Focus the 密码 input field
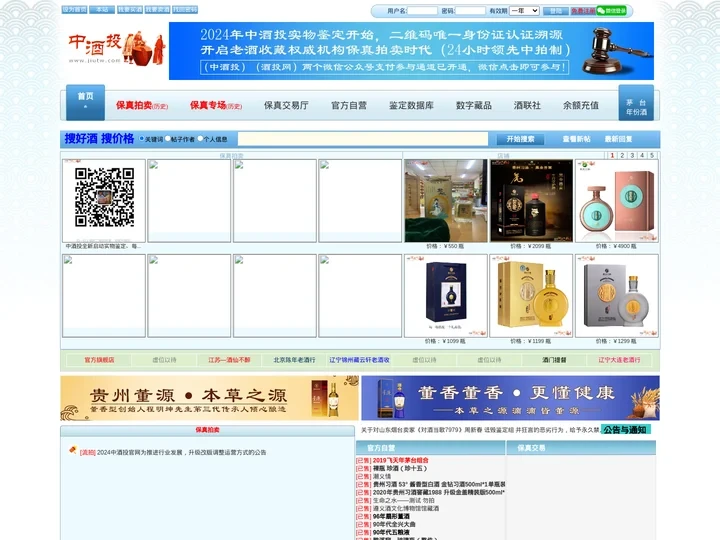The width and height of the screenshot is (720, 540). click(470, 11)
